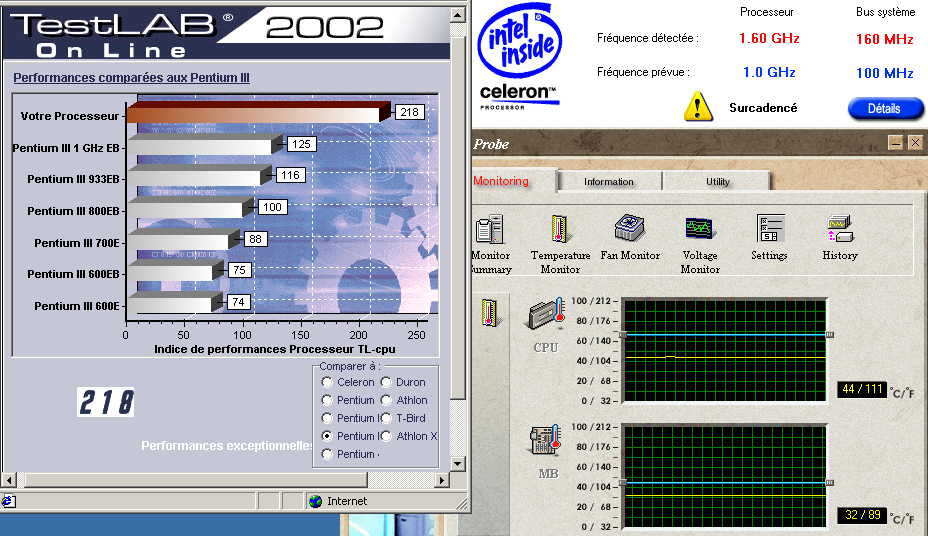
Task: Select the Duron comparison radio button
Action: [x=386, y=382]
